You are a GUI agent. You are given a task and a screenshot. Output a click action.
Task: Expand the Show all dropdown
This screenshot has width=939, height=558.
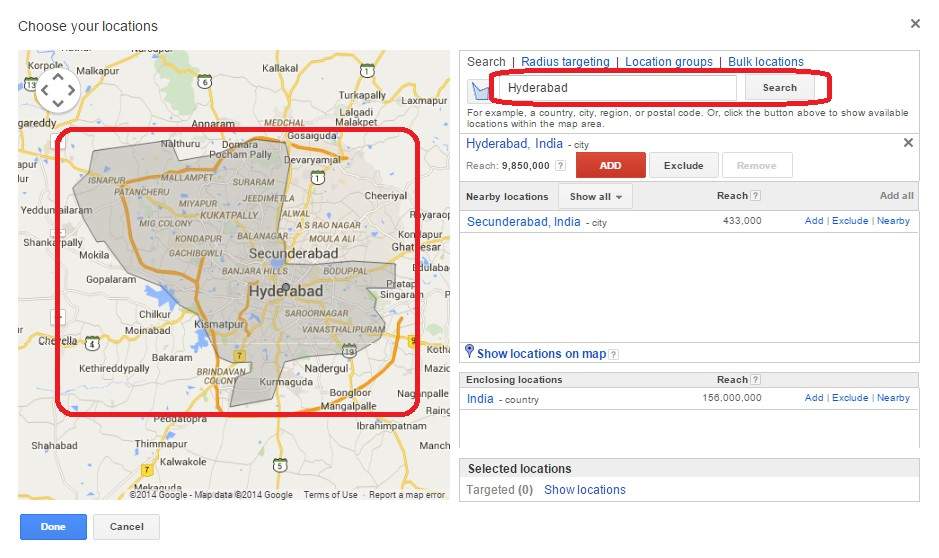coord(595,196)
